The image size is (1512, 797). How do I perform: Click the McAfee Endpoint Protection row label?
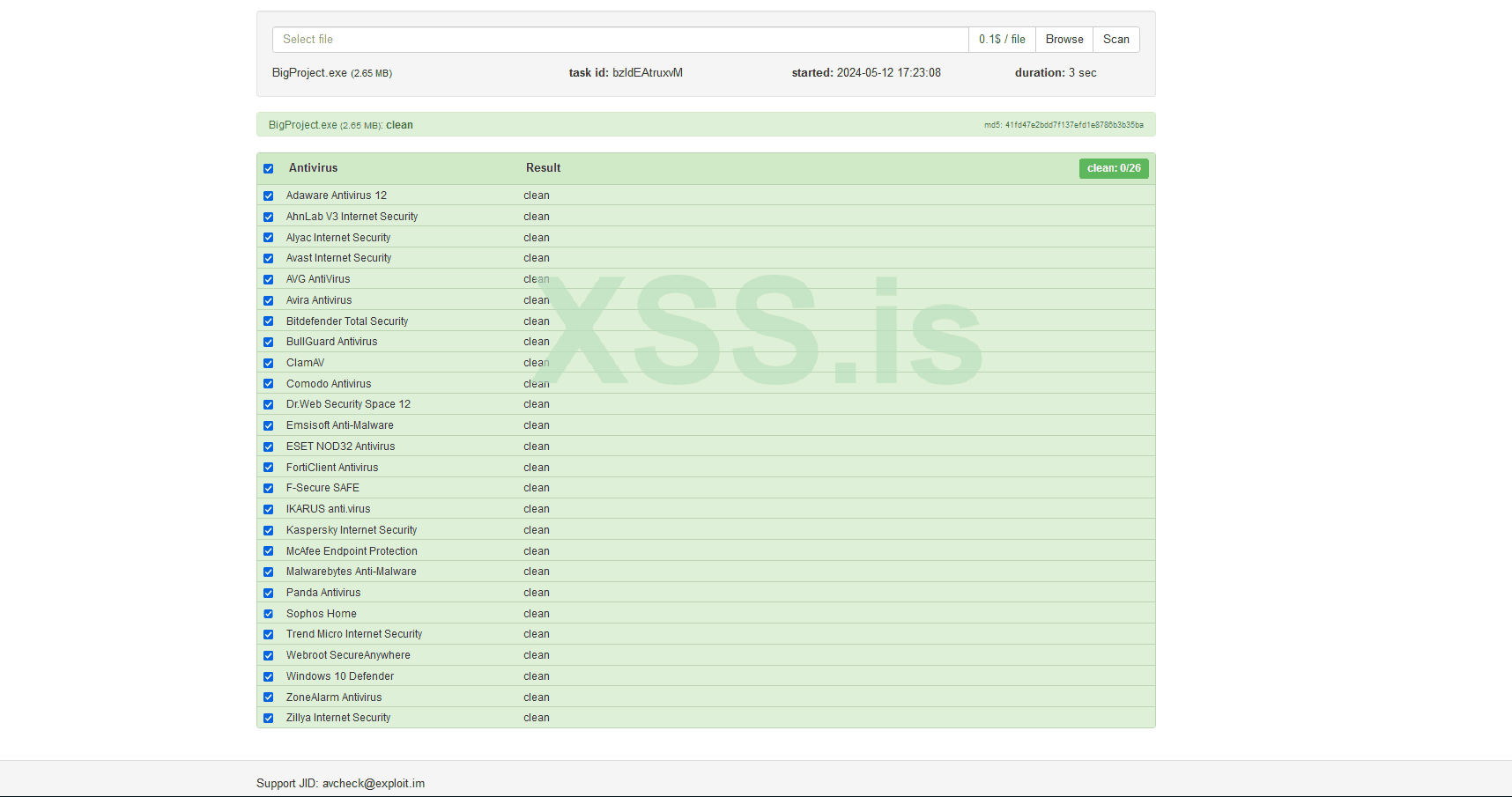pos(352,551)
